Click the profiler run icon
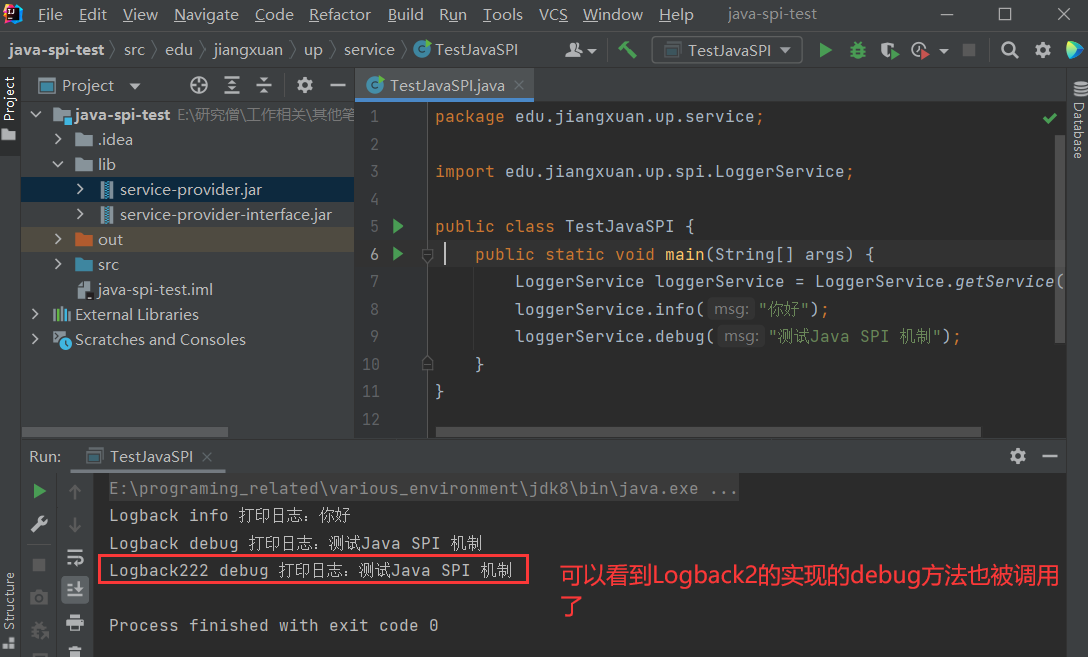 pyautogui.click(x=920, y=50)
